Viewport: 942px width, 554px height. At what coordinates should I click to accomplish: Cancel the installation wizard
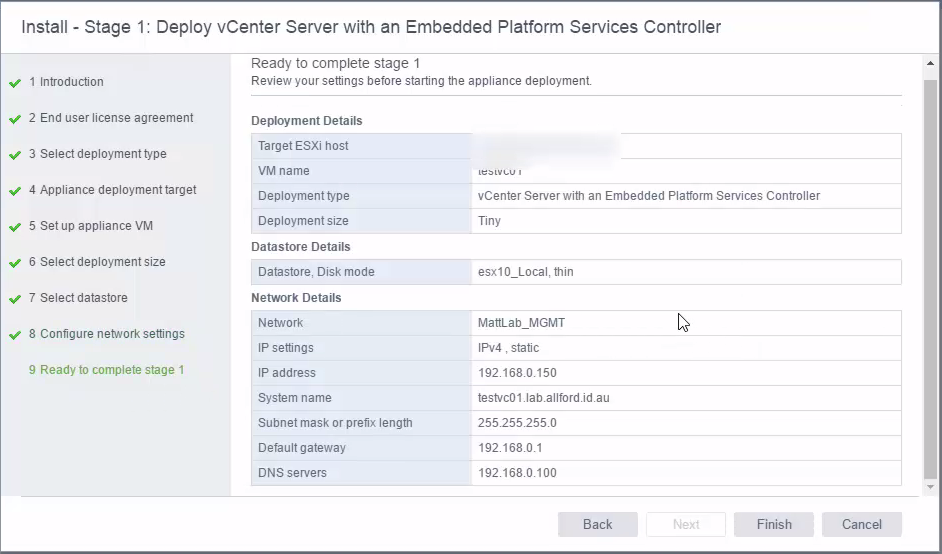861,525
